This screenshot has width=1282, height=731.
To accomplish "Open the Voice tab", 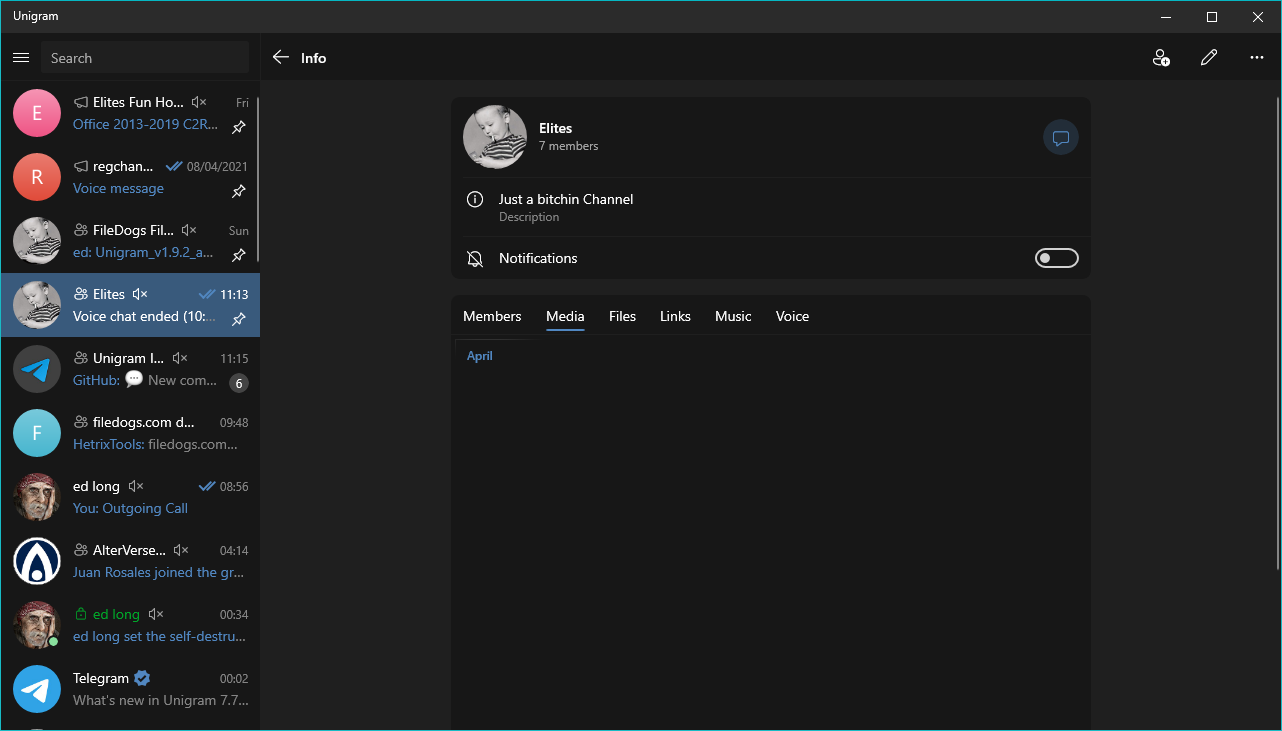I will click(x=792, y=316).
